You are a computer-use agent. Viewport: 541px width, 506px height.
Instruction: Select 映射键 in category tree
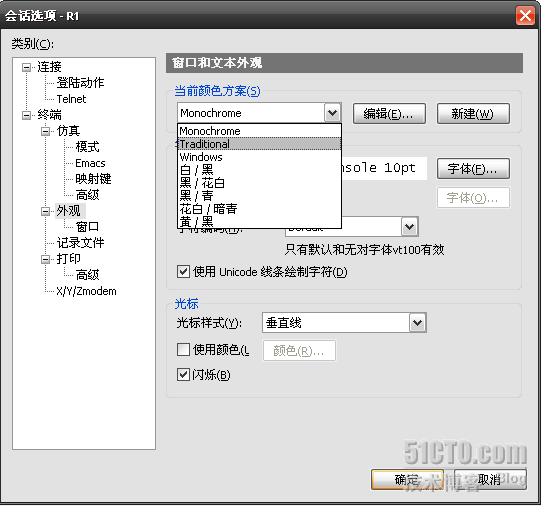tap(93, 179)
